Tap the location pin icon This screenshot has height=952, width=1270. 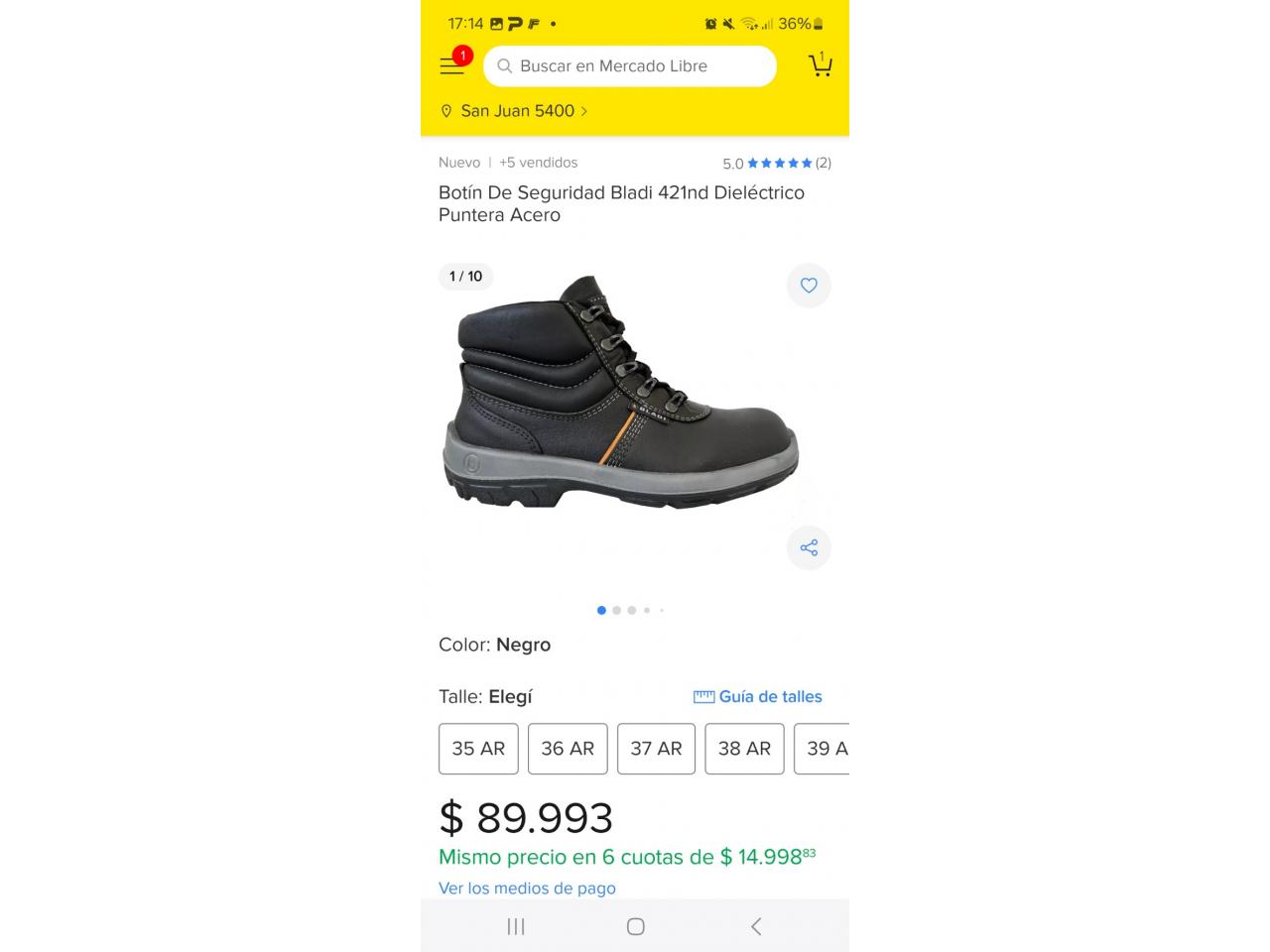click(x=446, y=111)
